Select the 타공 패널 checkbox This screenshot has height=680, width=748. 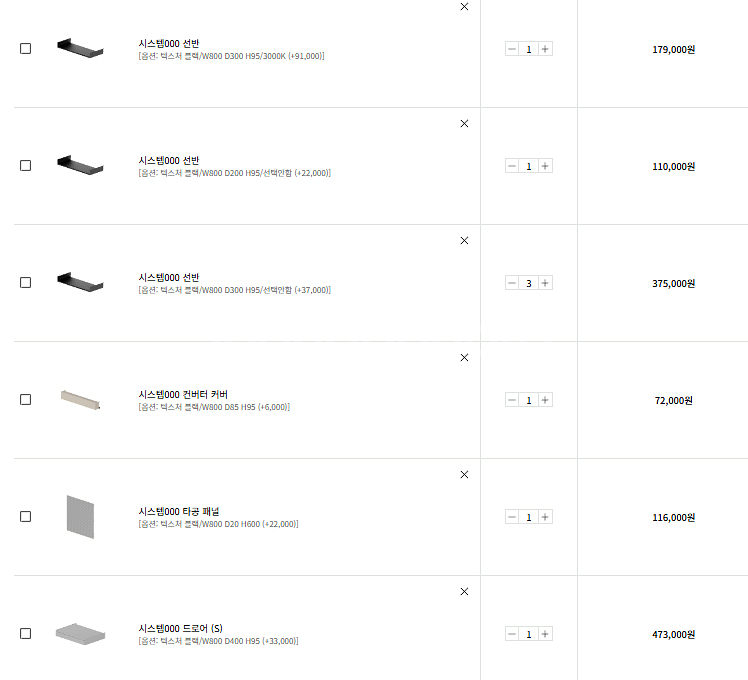(26, 516)
